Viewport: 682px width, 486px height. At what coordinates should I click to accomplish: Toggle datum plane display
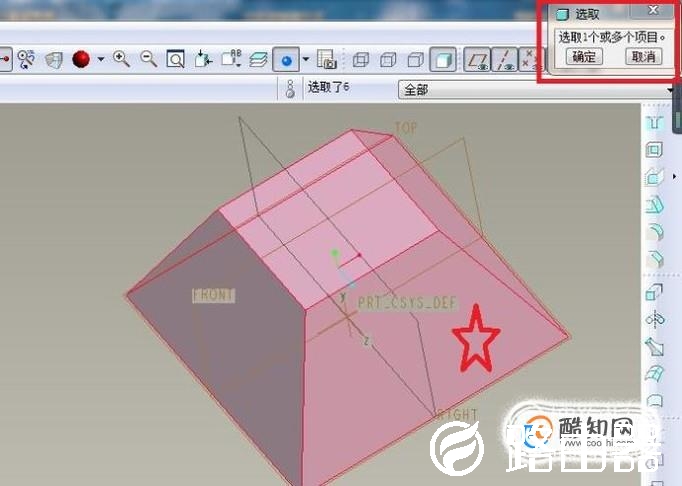coord(479,60)
